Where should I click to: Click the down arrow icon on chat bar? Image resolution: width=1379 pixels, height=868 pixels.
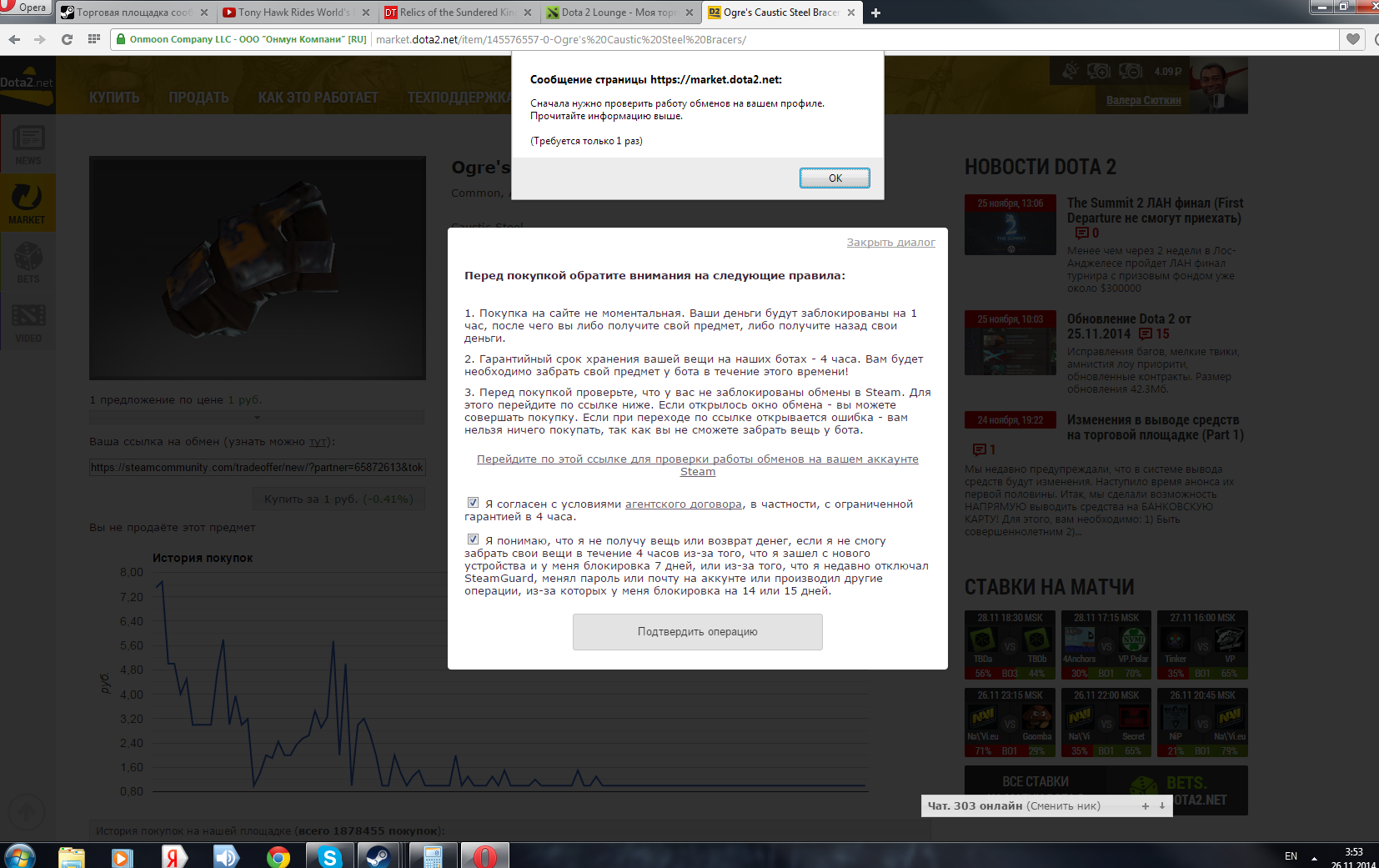pos(1162,806)
